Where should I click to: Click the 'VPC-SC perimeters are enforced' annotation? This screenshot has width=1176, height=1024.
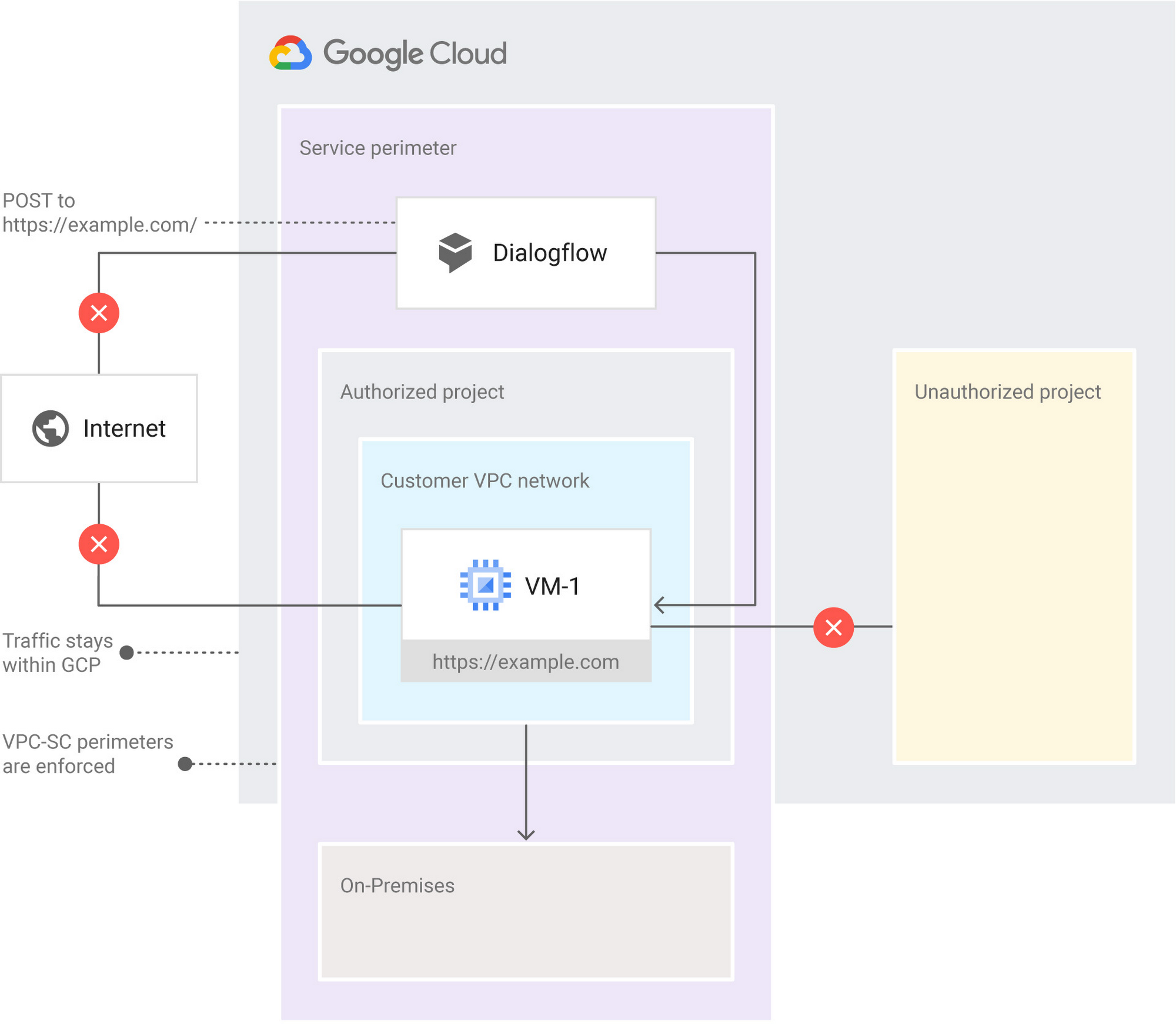pos(88,754)
